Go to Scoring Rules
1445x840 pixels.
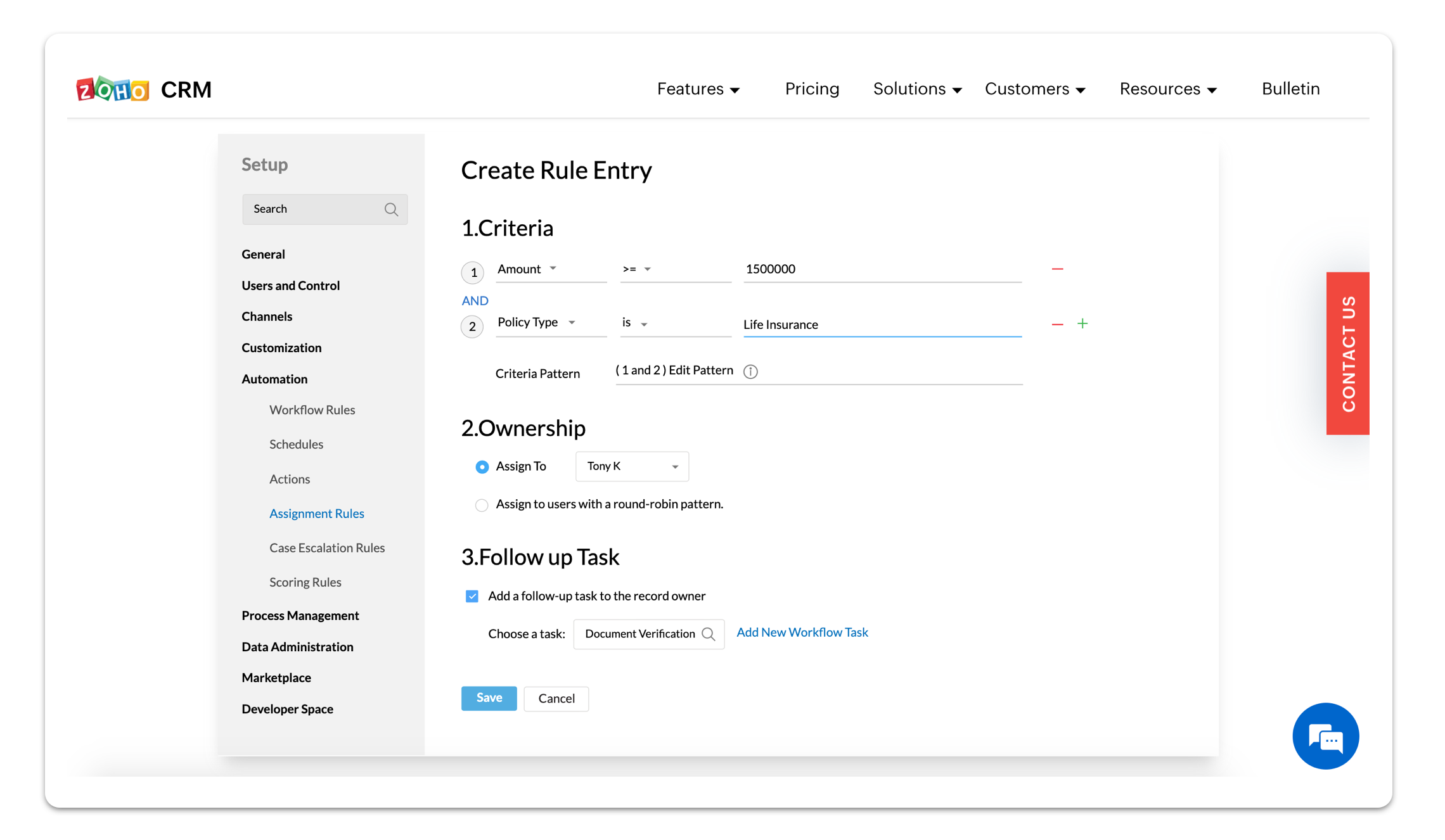click(x=305, y=582)
